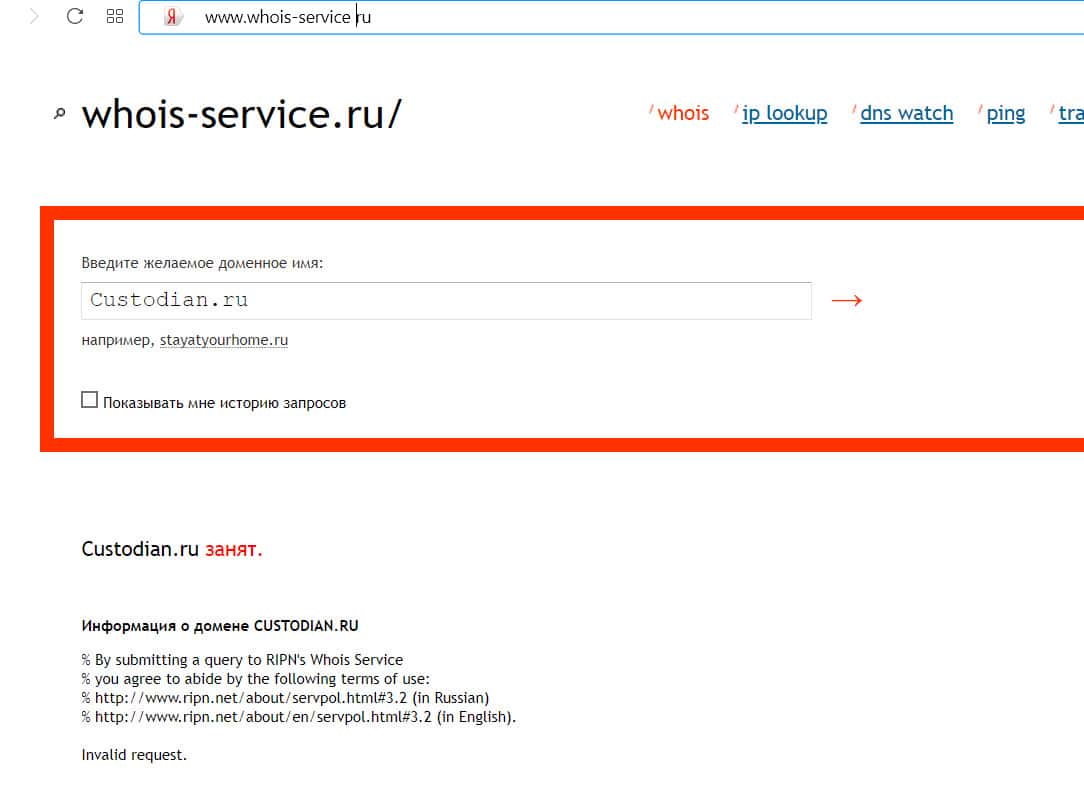Click the Invalid request. text
Screen dimensions: 1084x801
pyautogui.click(x=134, y=755)
